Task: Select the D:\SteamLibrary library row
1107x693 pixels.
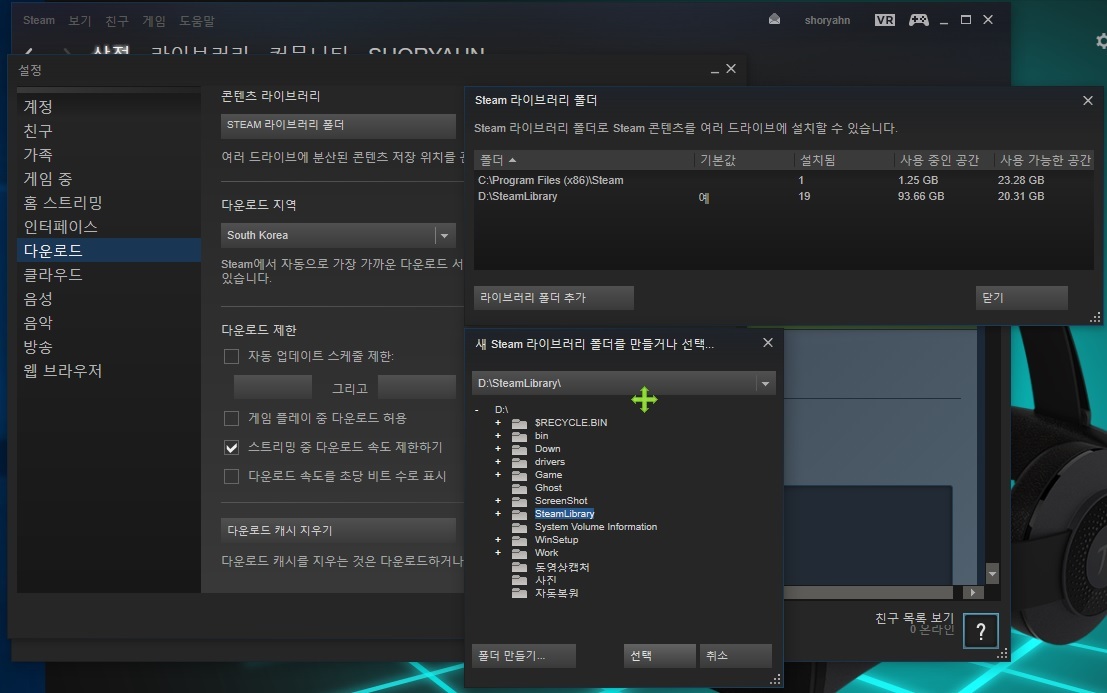Action: pos(784,196)
